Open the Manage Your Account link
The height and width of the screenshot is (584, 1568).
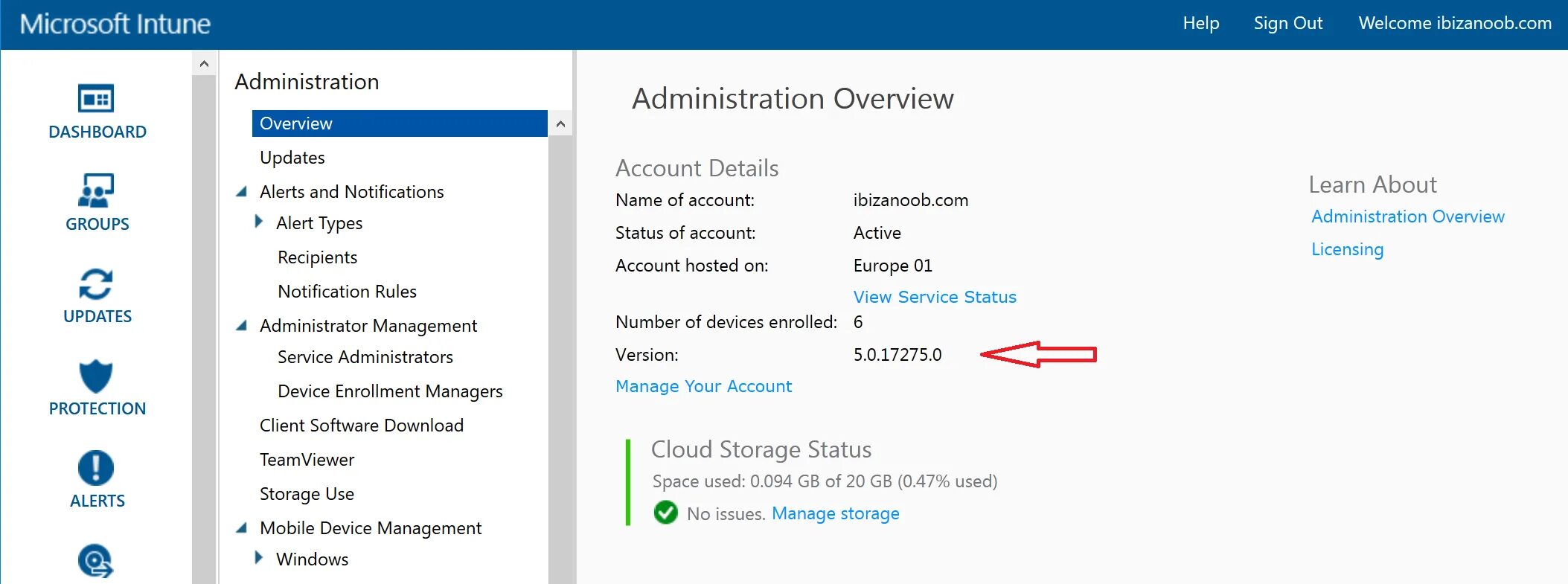coord(703,386)
